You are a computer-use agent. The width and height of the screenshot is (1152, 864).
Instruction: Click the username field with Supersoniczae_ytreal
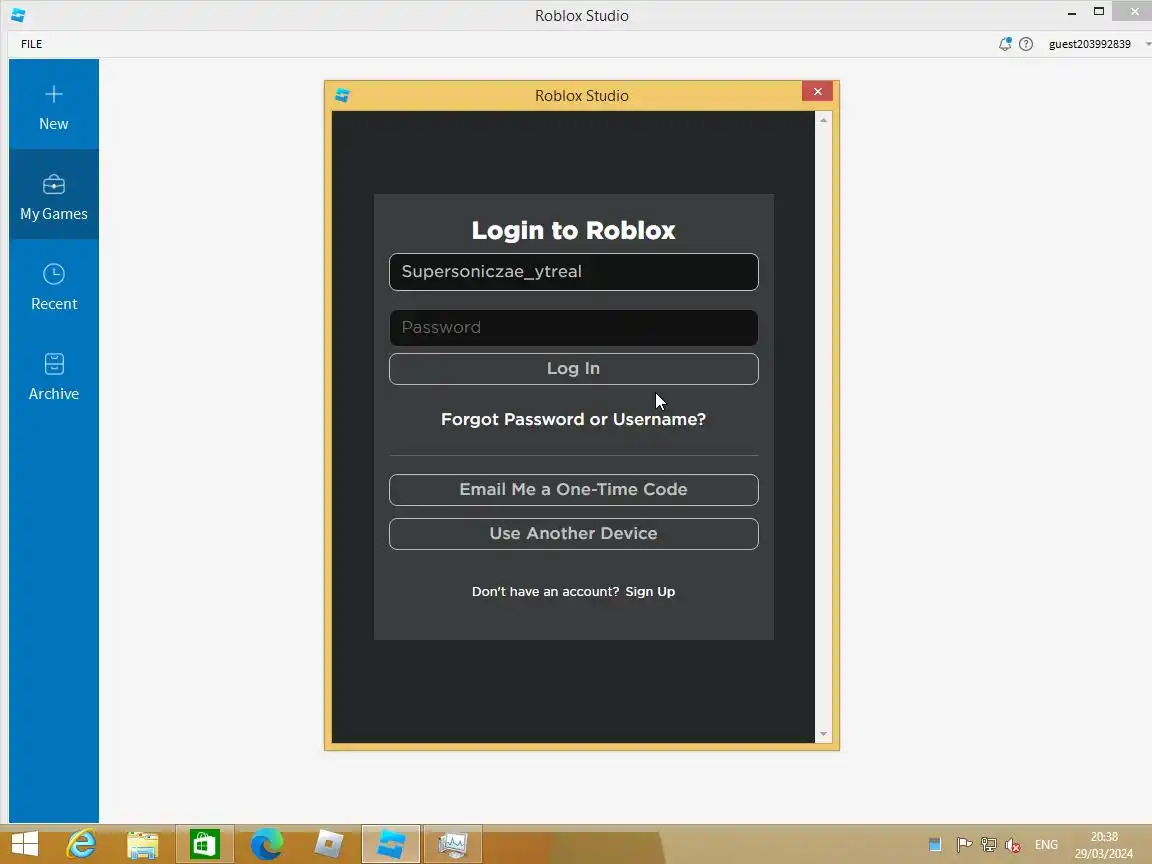573,272
